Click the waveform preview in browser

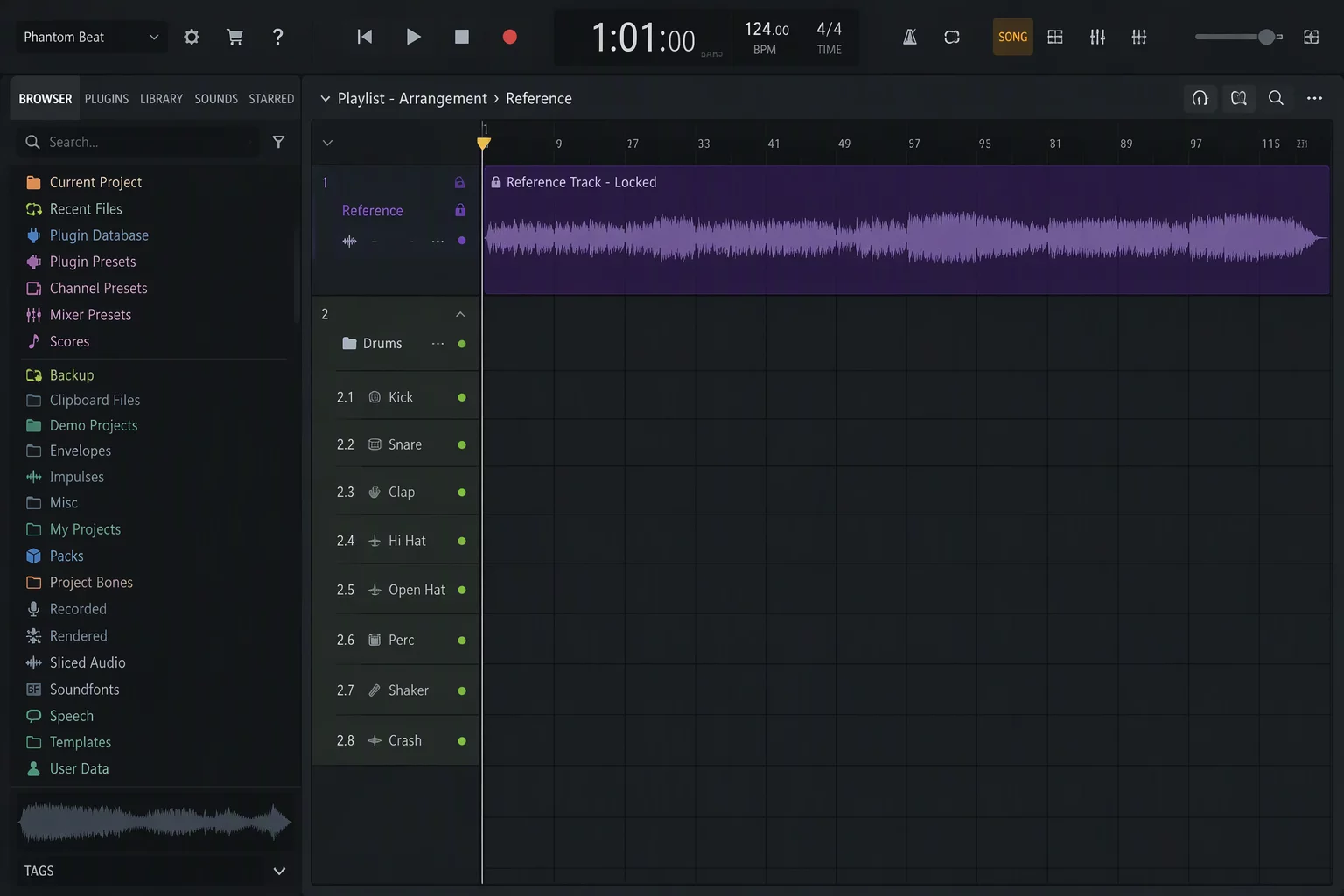tap(156, 822)
